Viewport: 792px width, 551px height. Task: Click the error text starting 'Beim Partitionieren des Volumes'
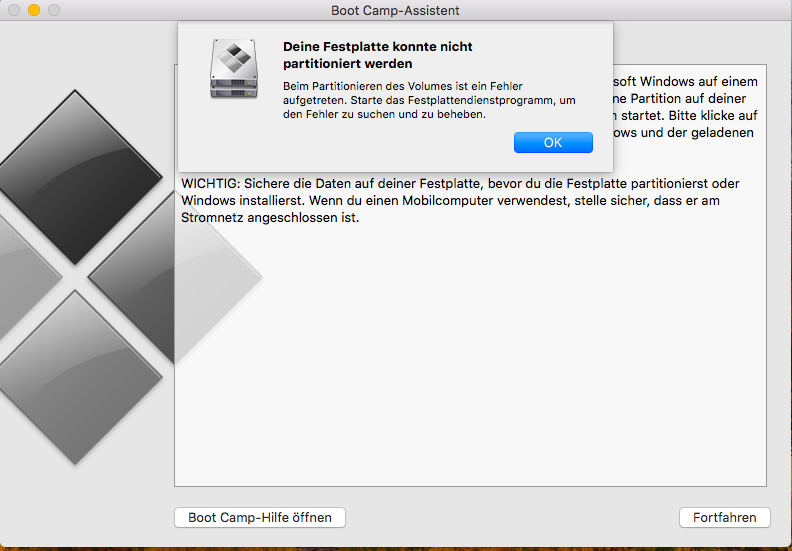tap(429, 100)
